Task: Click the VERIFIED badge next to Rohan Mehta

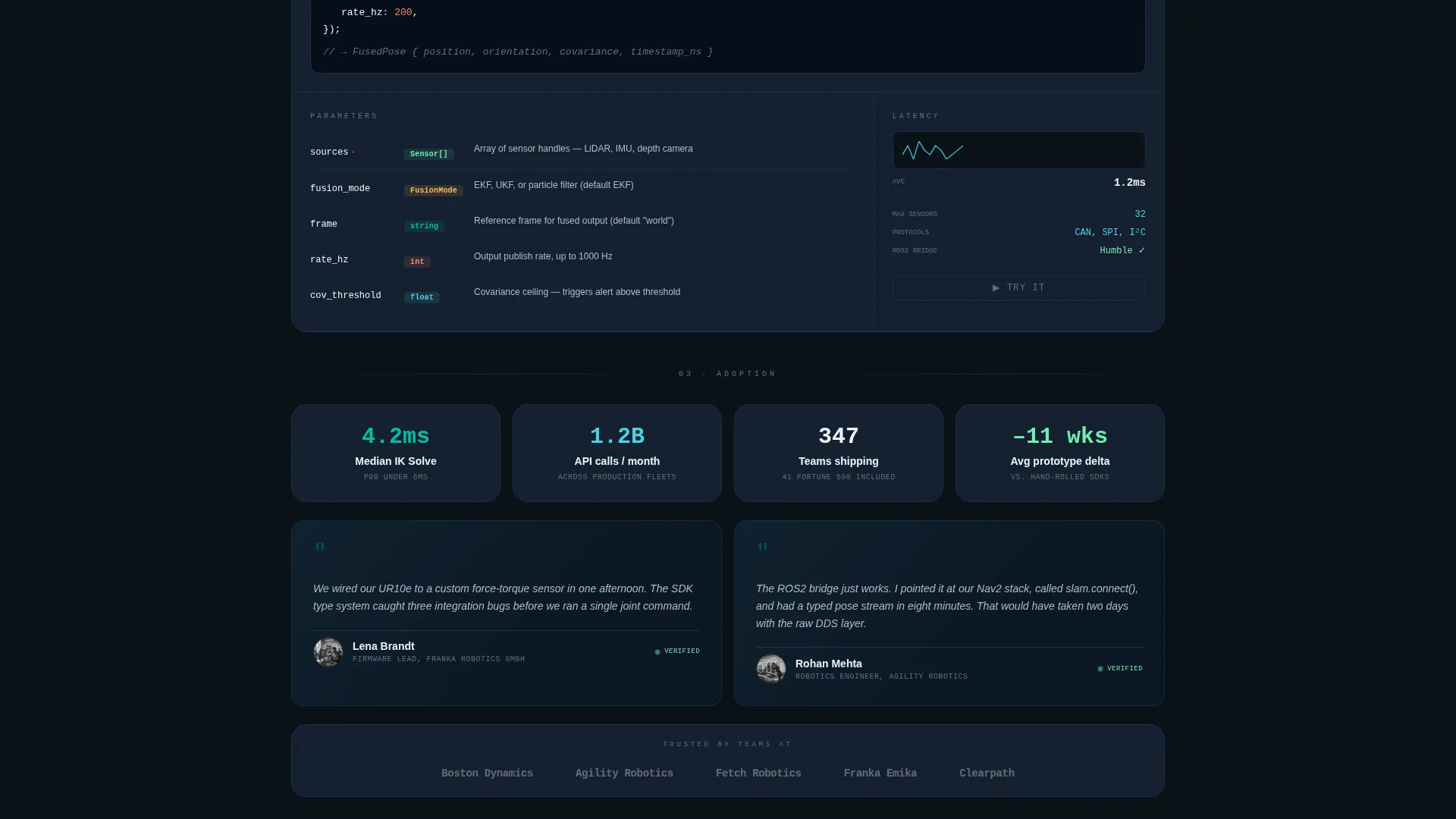Action: click(x=1120, y=669)
